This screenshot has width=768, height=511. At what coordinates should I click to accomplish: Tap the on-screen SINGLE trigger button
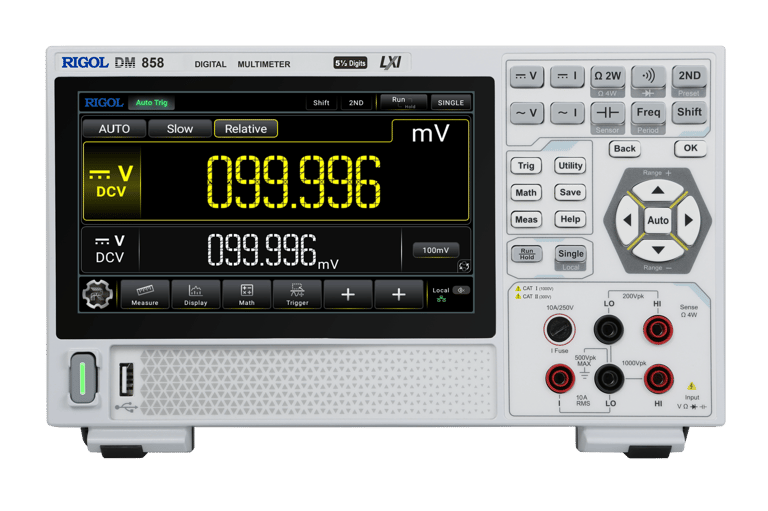pos(451,102)
